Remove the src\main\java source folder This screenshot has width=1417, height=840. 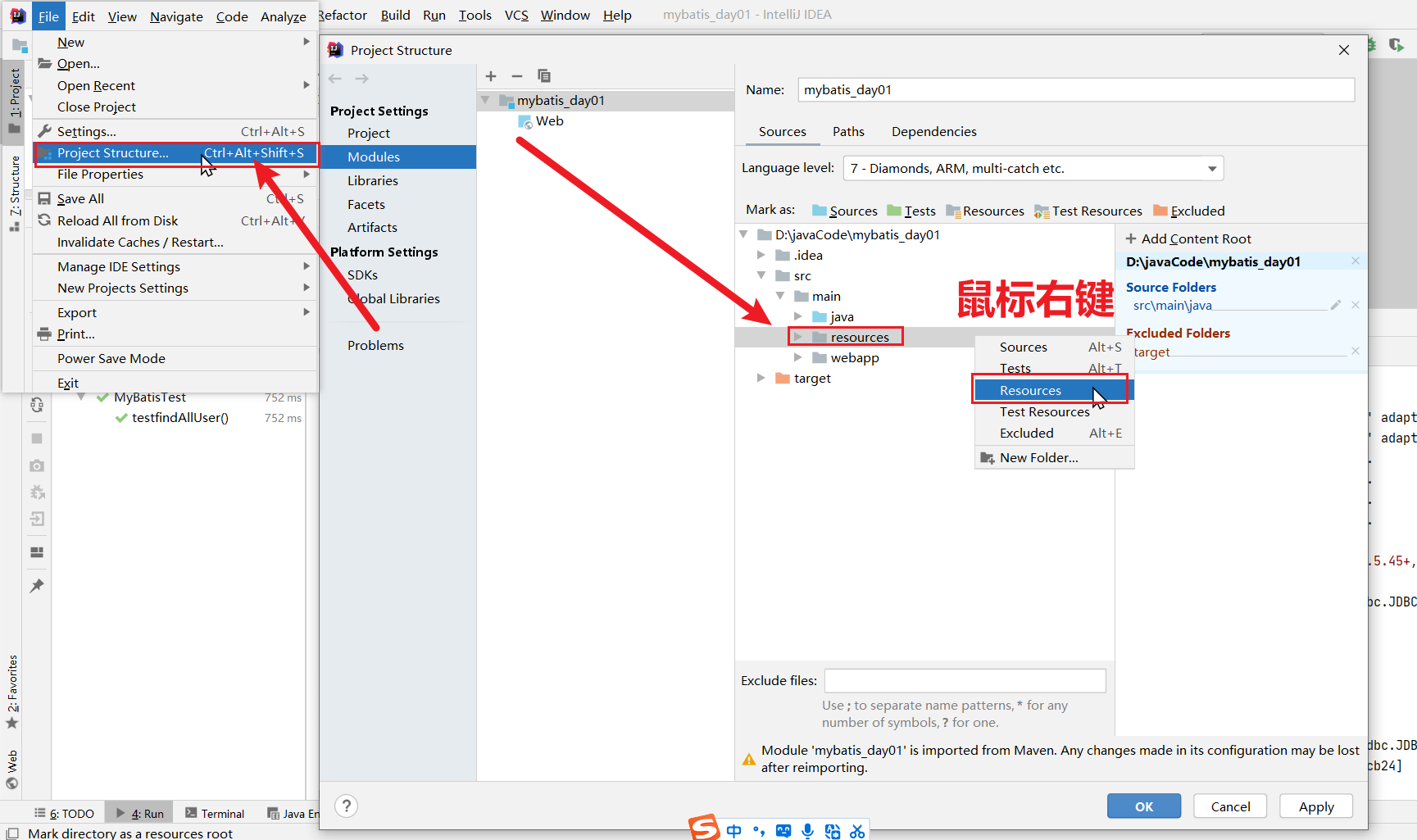(1356, 305)
